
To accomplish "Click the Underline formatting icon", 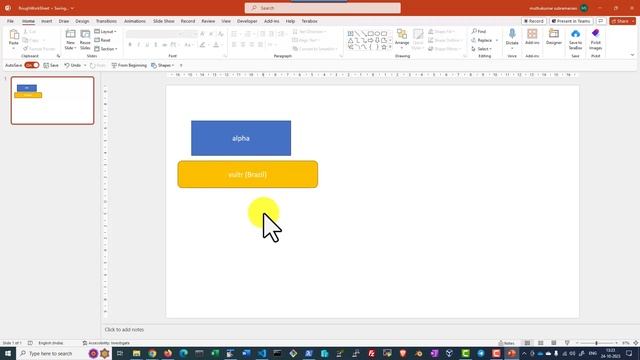I will [x=147, y=45].
